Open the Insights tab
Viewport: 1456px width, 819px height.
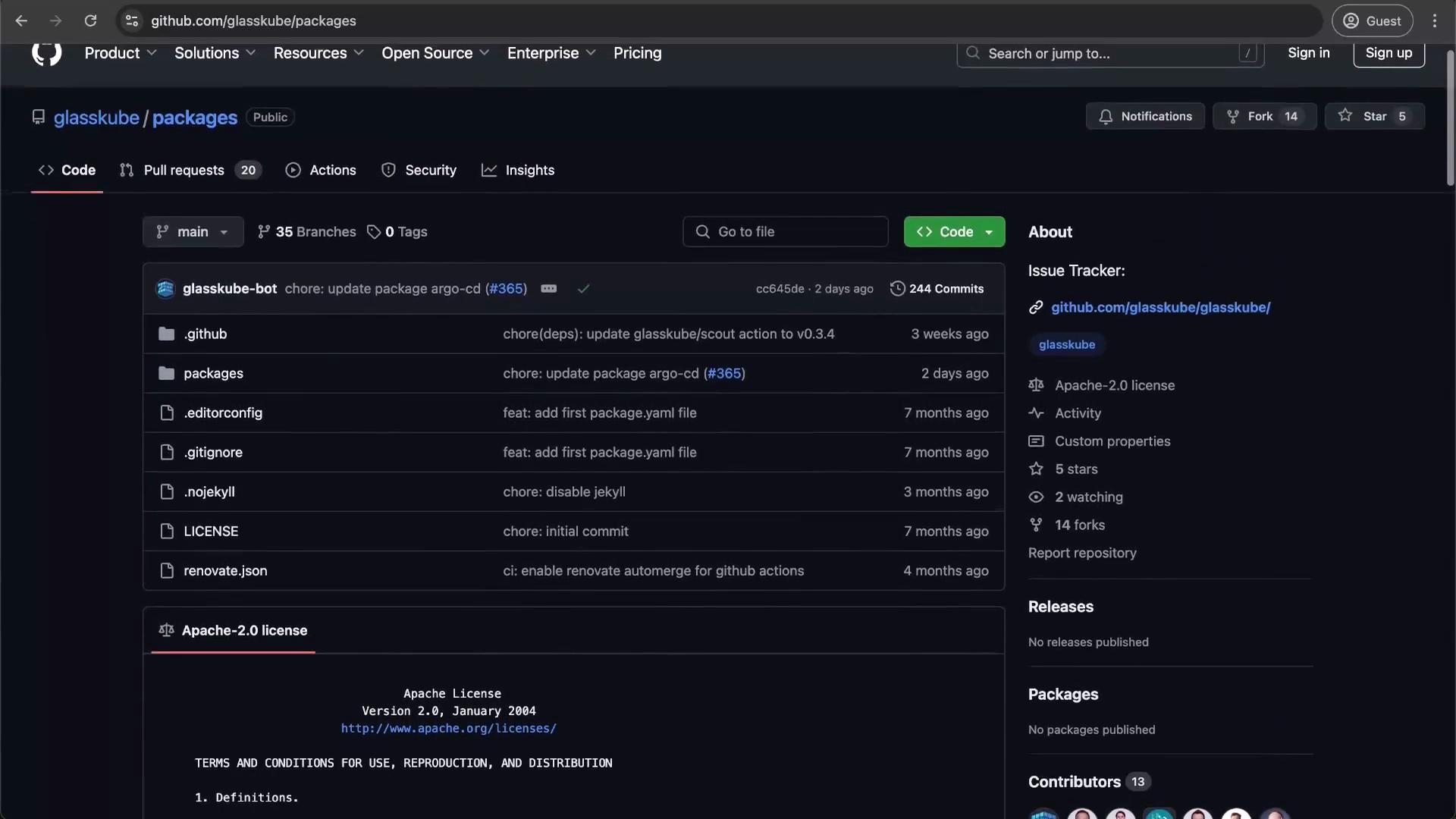click(518, 170)
